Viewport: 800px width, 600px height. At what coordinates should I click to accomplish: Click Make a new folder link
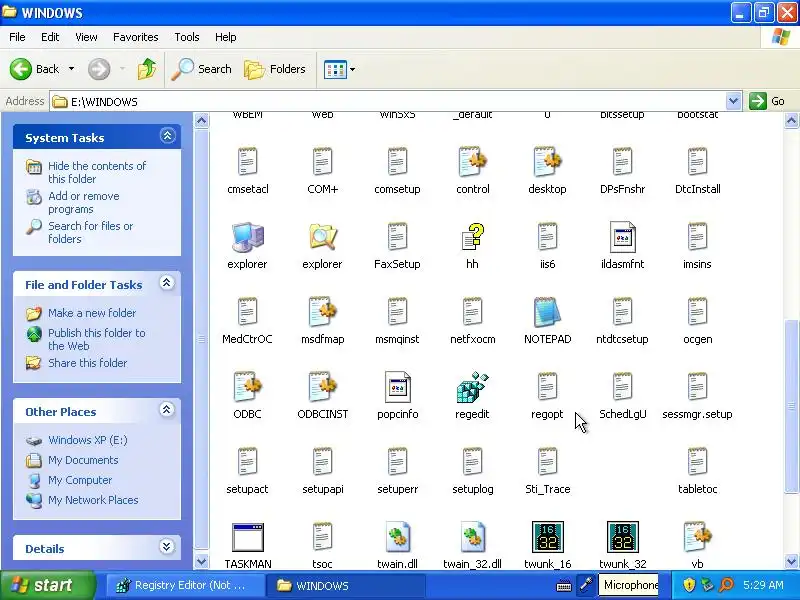[x=92, y=313]
